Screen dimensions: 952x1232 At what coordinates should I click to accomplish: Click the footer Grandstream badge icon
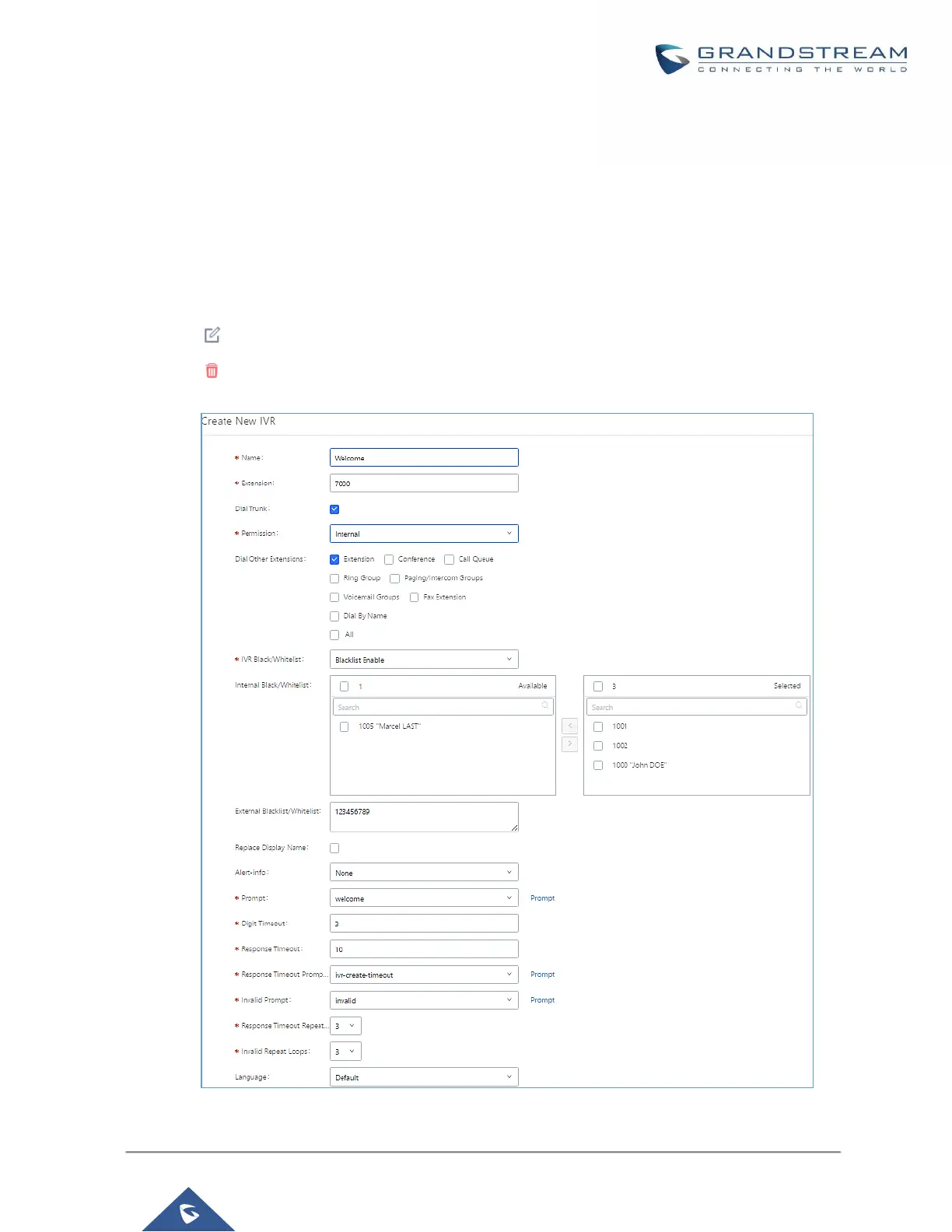pos(188,1209)
